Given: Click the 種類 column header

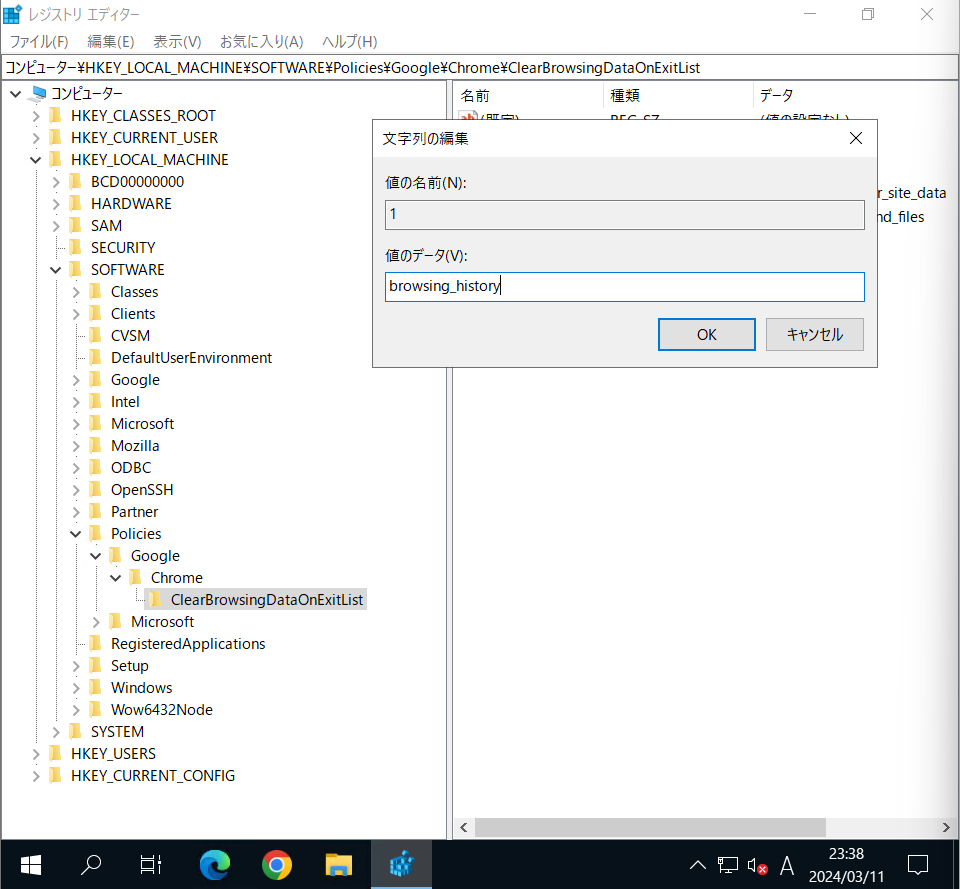Looking at the screenshot, I should pos(678,96).
